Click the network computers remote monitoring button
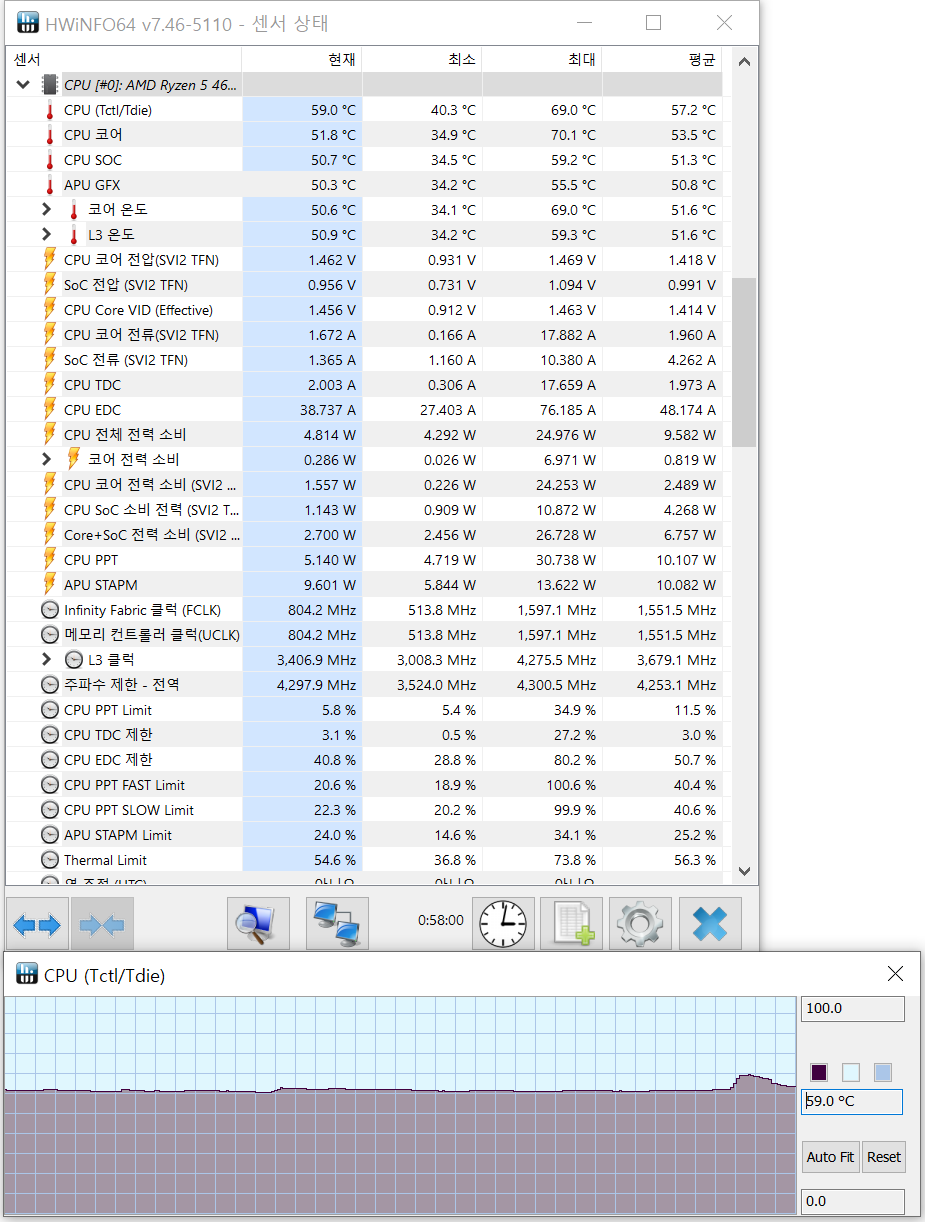Viewport: 925px width, 1222px height. pos(337,924)
